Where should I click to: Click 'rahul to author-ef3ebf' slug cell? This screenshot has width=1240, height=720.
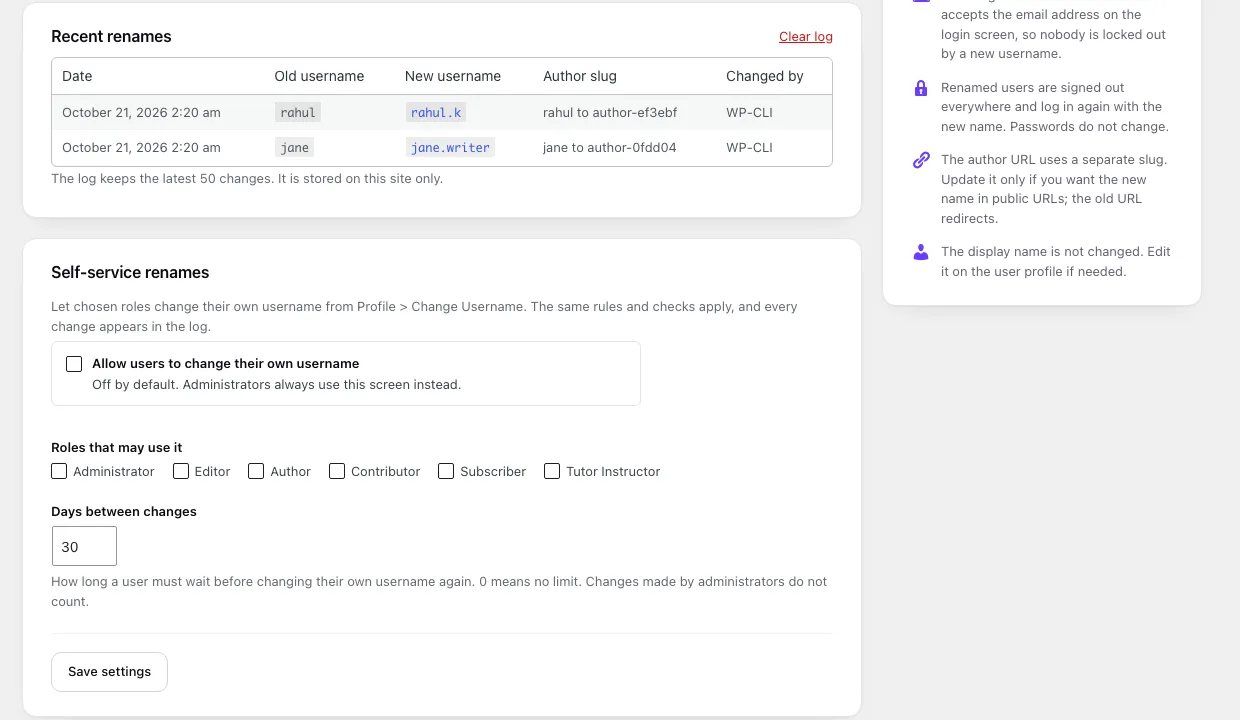tap(610, 113)
